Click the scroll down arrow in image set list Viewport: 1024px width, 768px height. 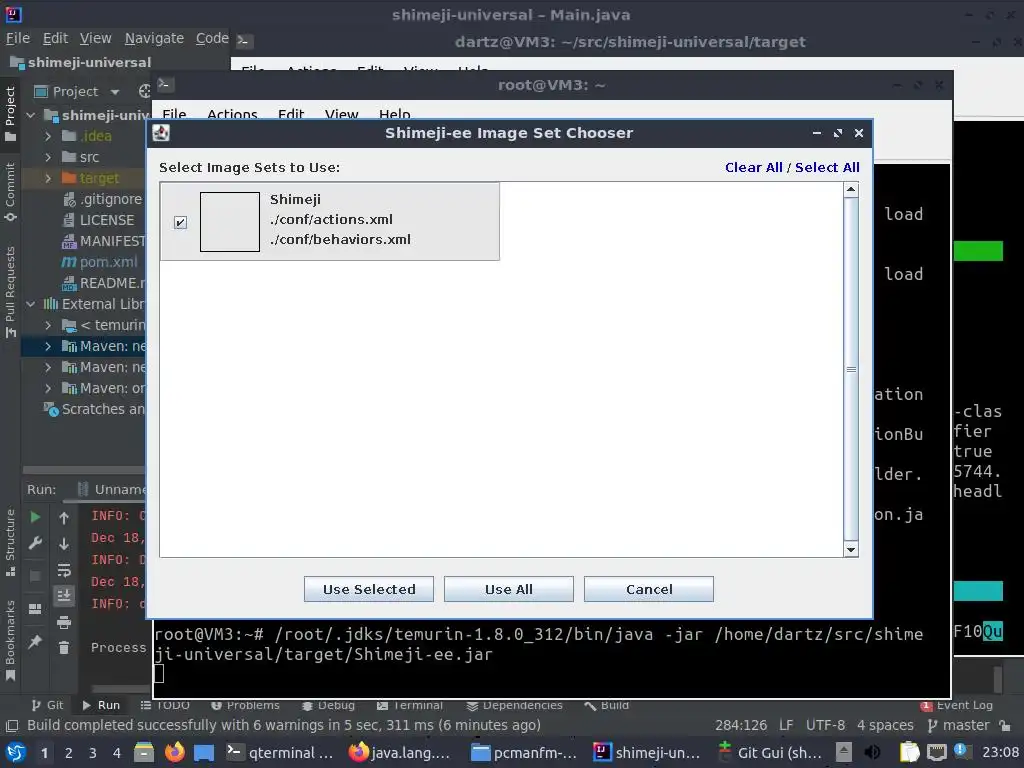851,550
